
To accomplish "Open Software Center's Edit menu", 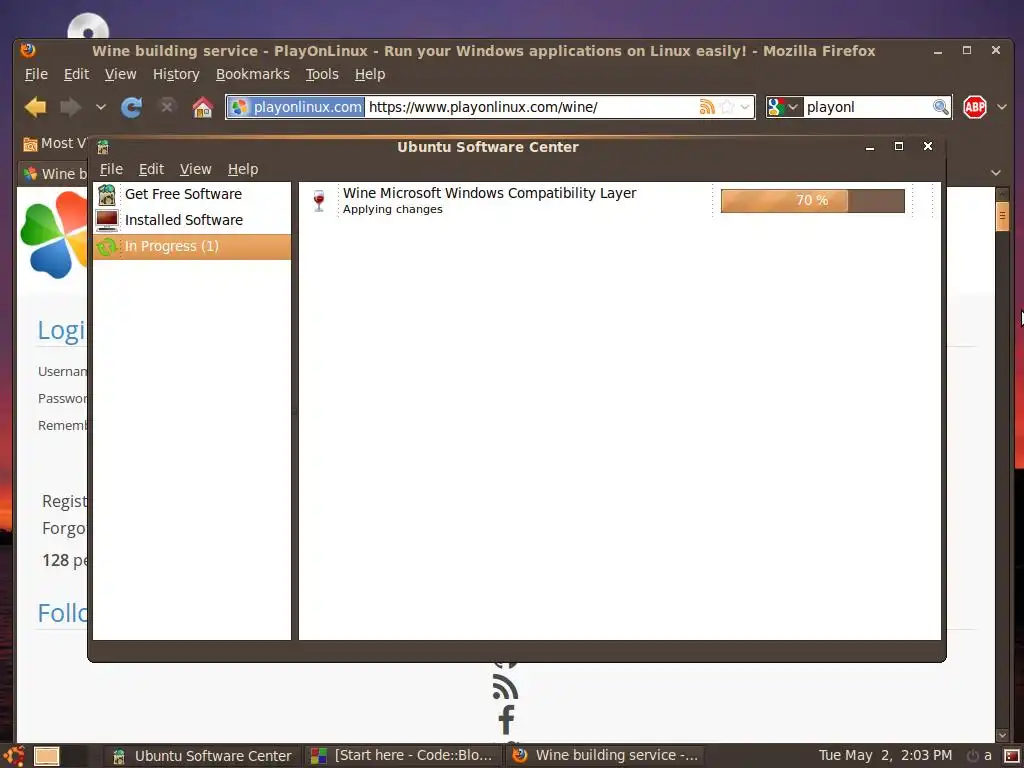I will pos(152,169).
